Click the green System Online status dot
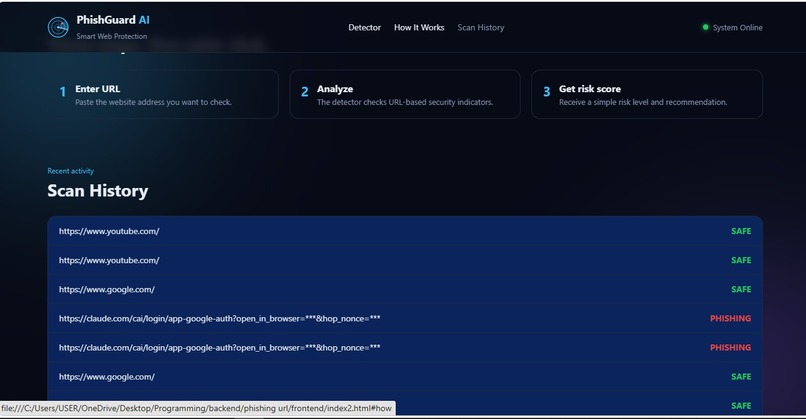806x419 pixels. tap(705, 27)
